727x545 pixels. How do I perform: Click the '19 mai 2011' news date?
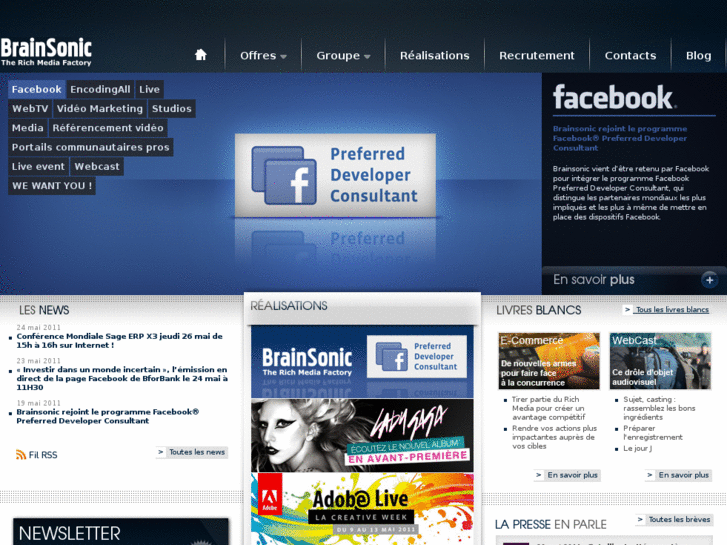click(38, 403)
